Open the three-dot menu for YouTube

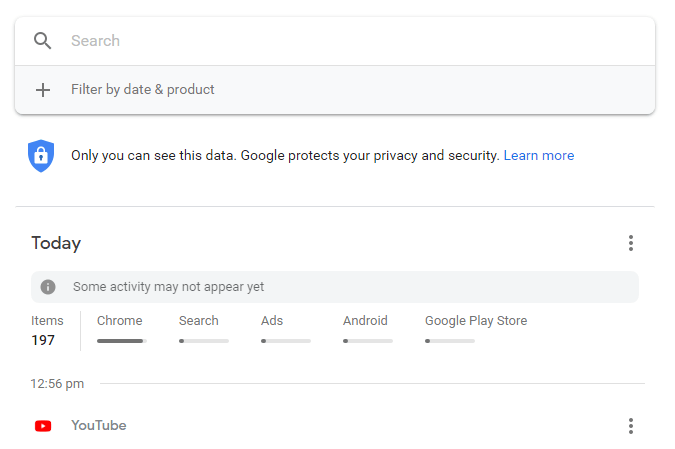(630, 426)
